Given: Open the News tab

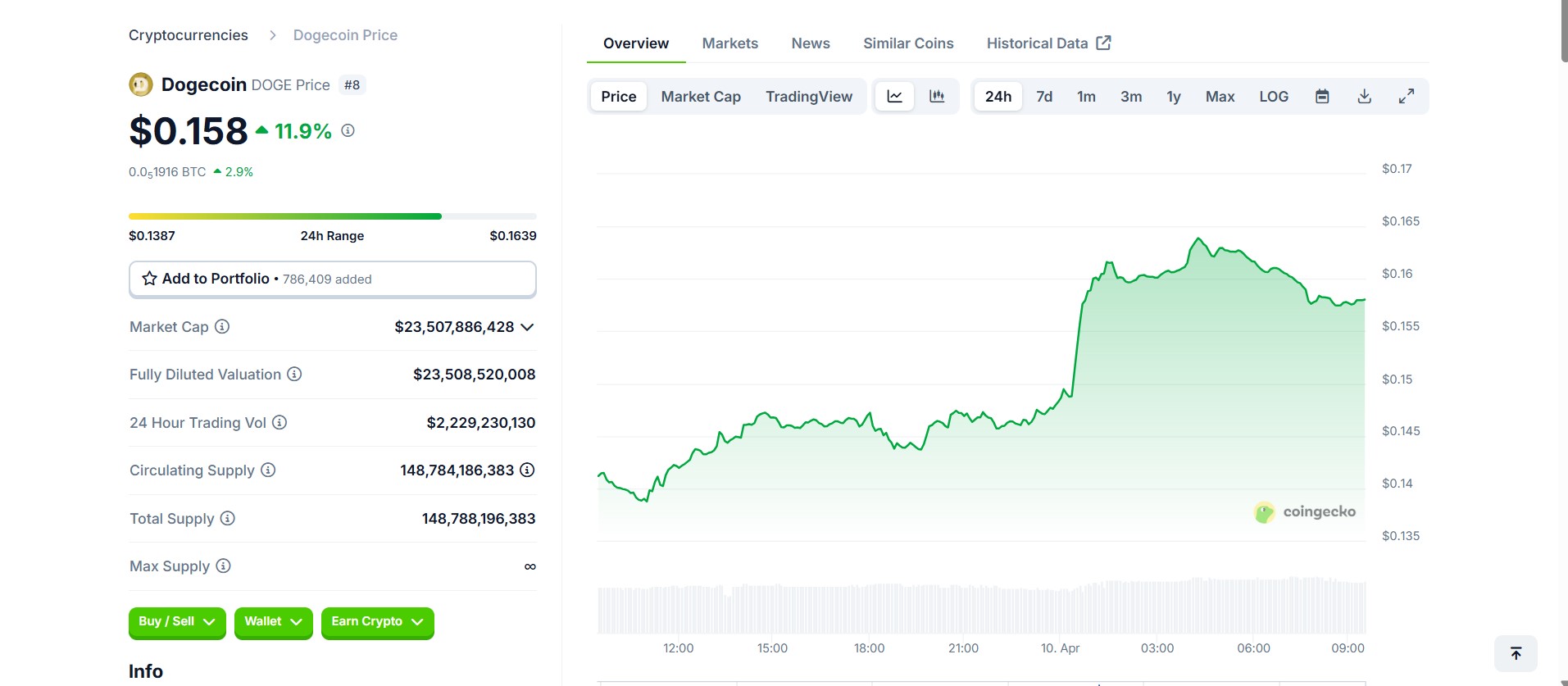Looking at the screenshot, I should tap(811, 43).
